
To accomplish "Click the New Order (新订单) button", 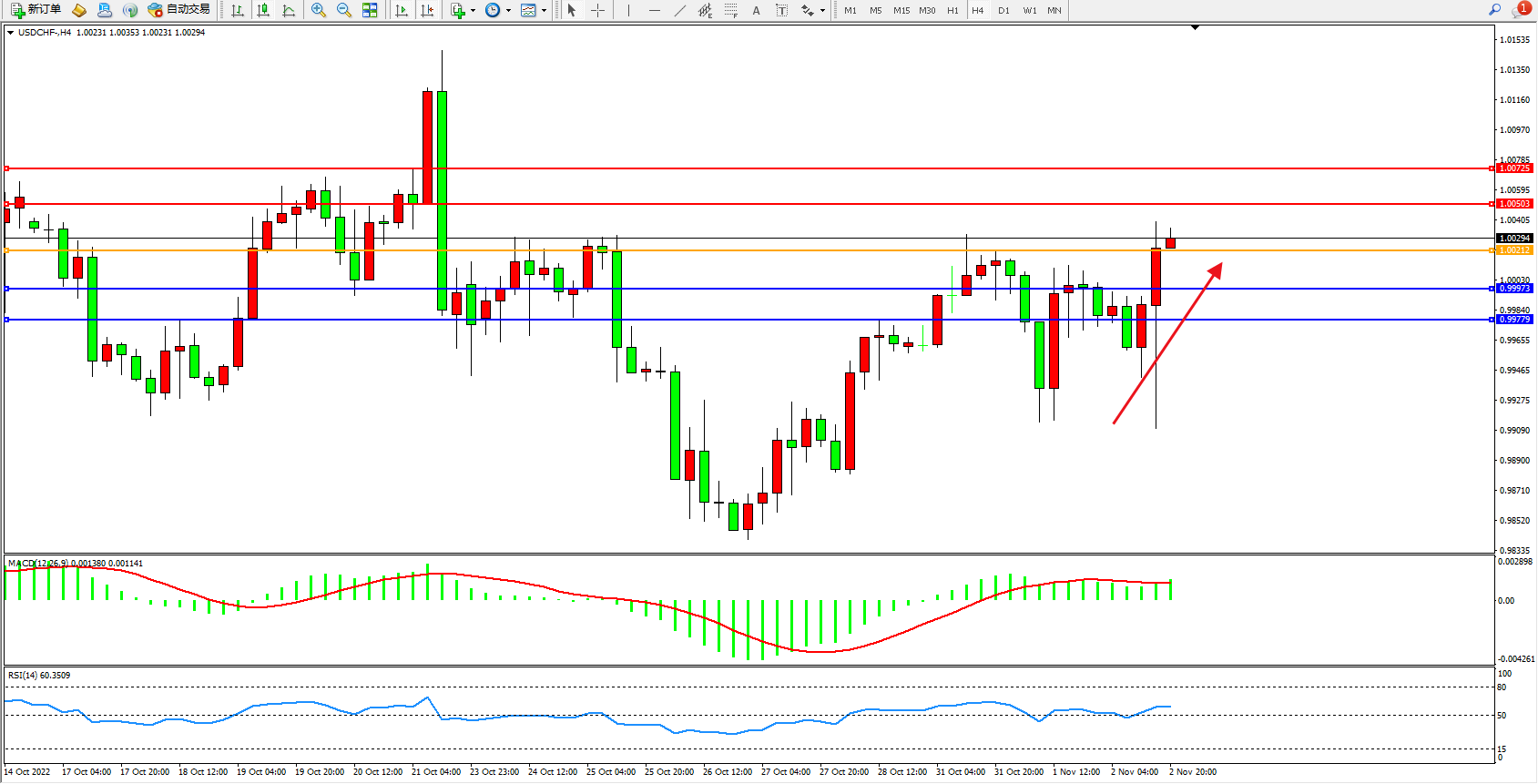I will [36, 10].
